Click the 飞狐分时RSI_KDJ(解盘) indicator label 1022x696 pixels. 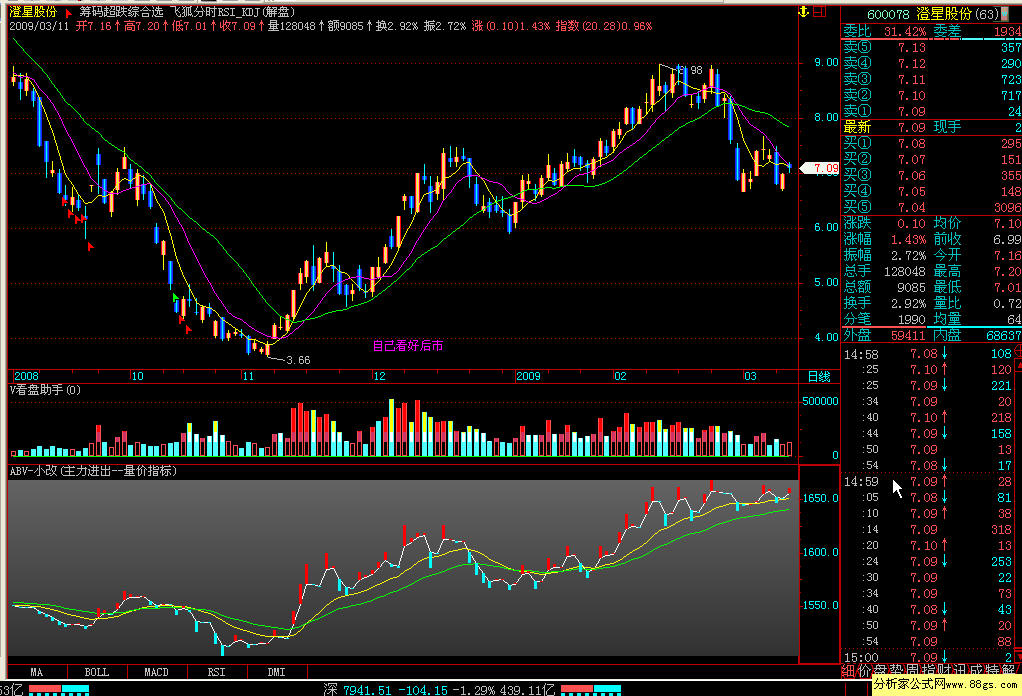tap(233, 12)
